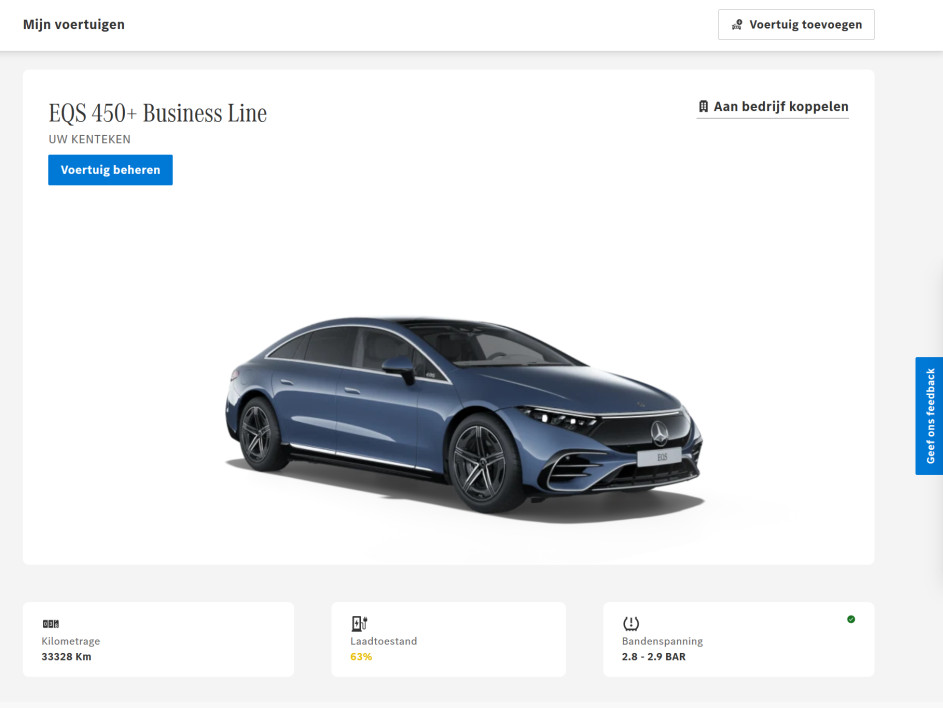Click the odometer icon above Kilometrage

click(x=51, y=624)
